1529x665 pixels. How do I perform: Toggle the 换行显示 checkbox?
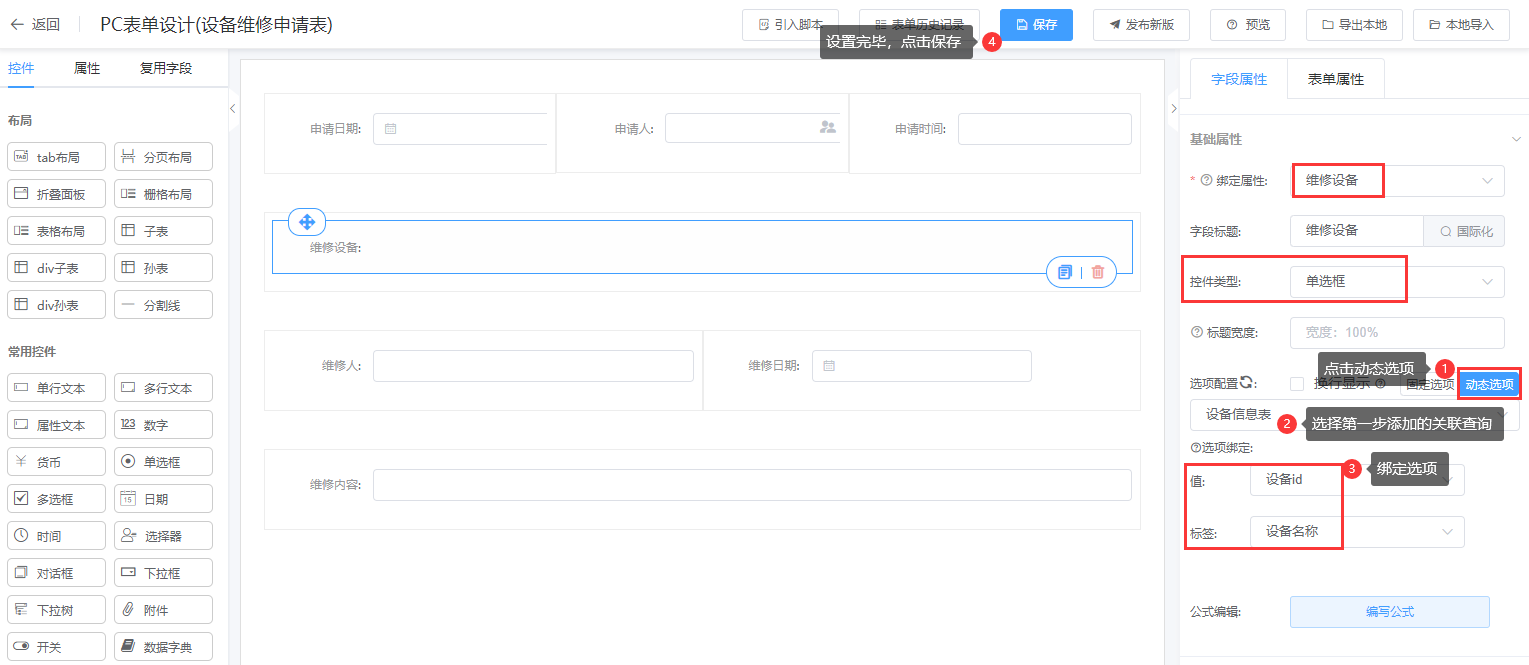click(1297, 383)
